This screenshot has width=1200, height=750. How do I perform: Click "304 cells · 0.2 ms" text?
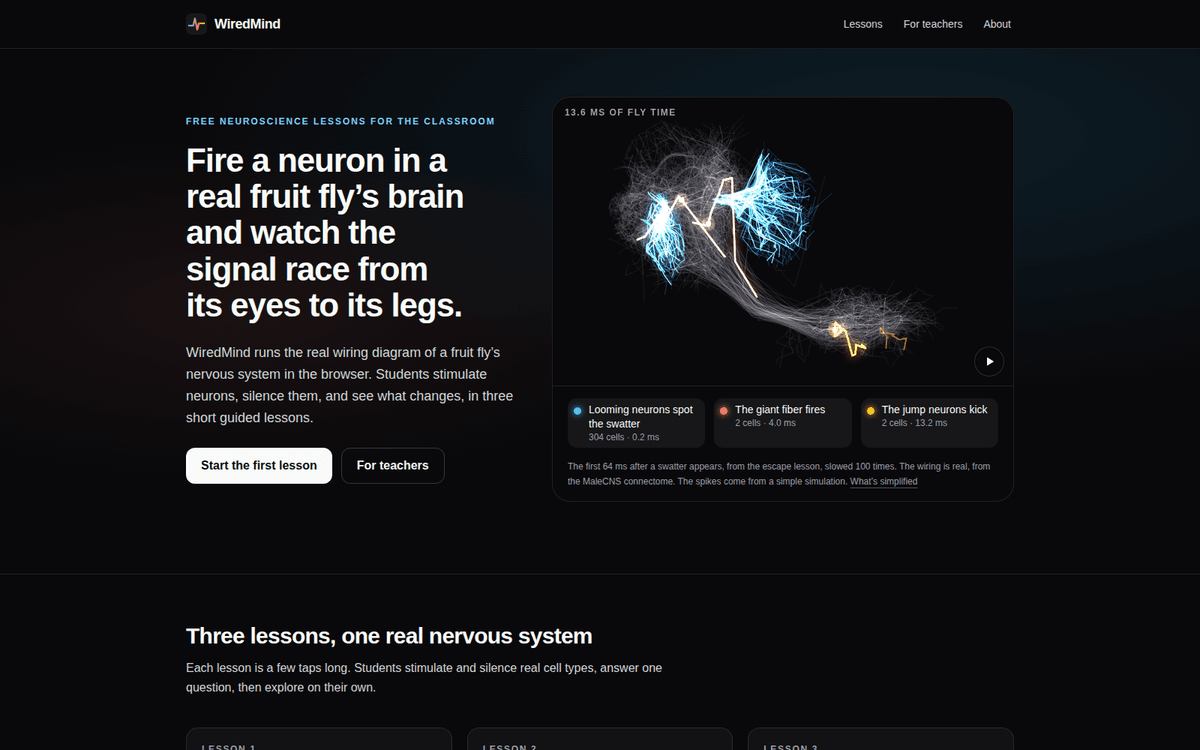[x=624, y=438]
